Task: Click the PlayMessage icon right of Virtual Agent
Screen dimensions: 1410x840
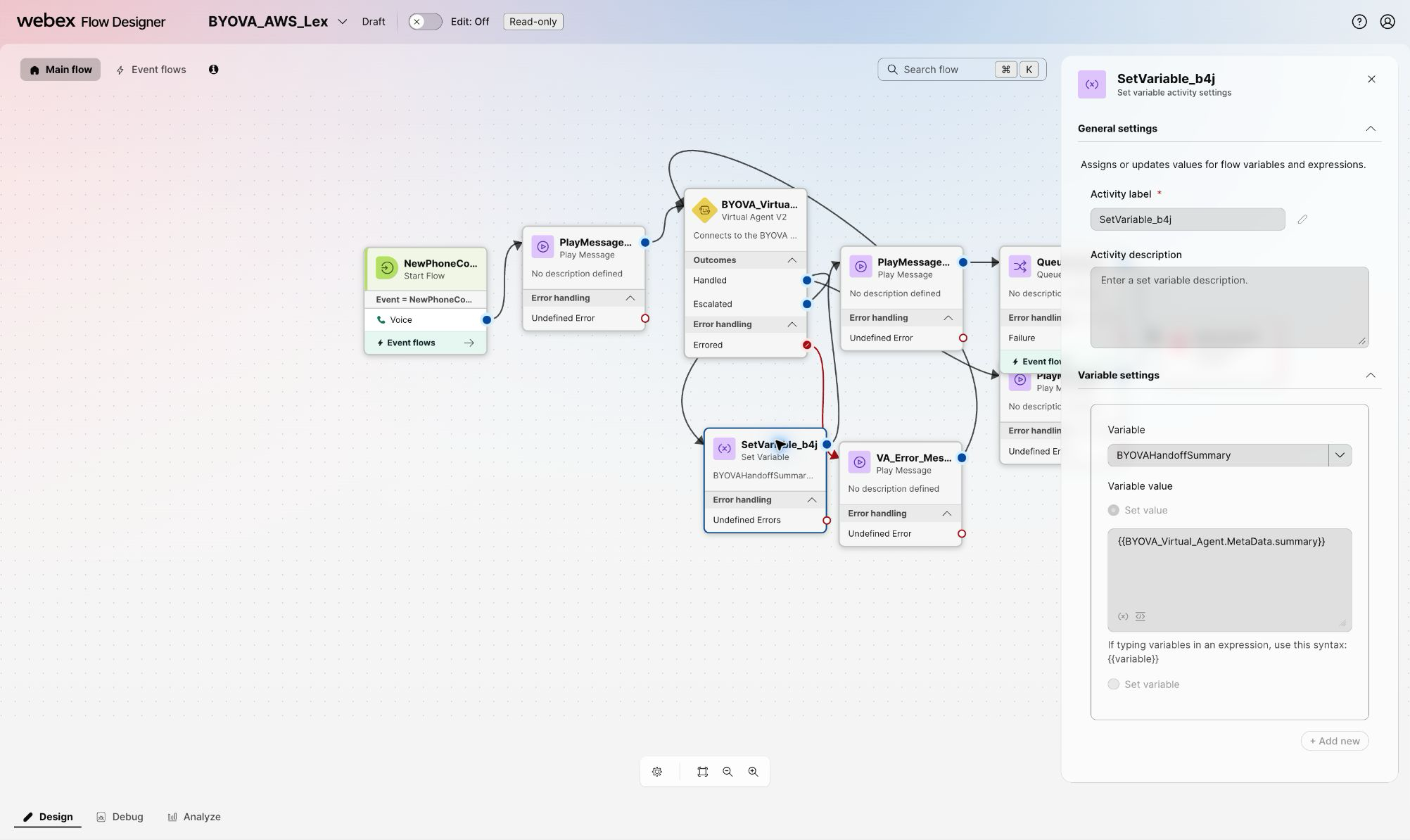Action: click(x=860, y=267)
